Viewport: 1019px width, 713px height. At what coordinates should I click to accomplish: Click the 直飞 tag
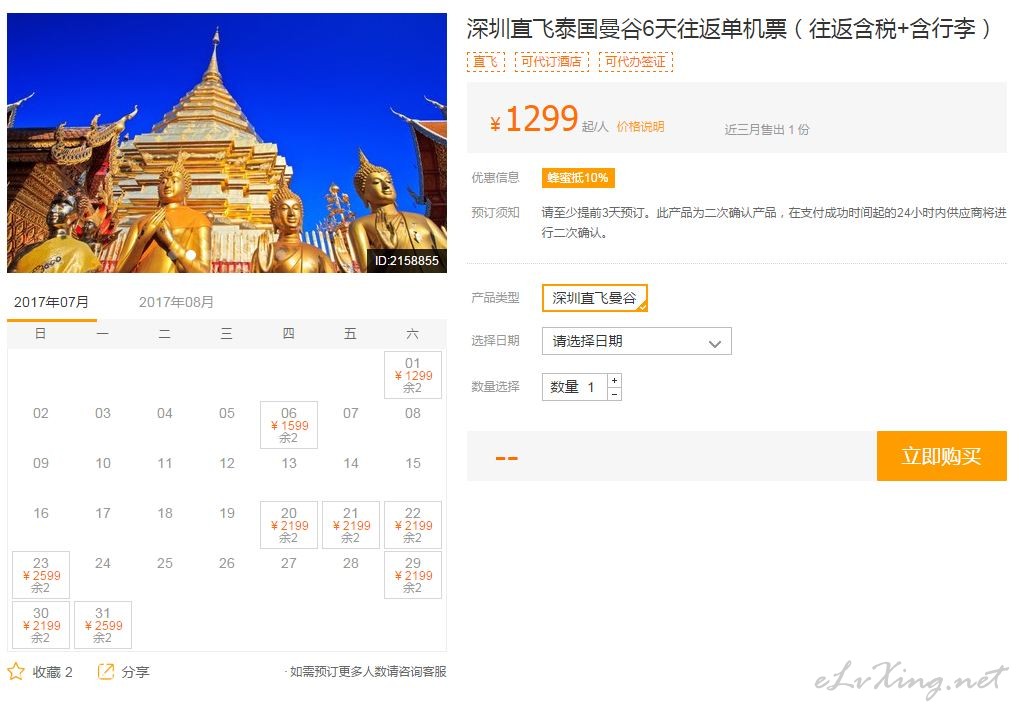point(485,62)
